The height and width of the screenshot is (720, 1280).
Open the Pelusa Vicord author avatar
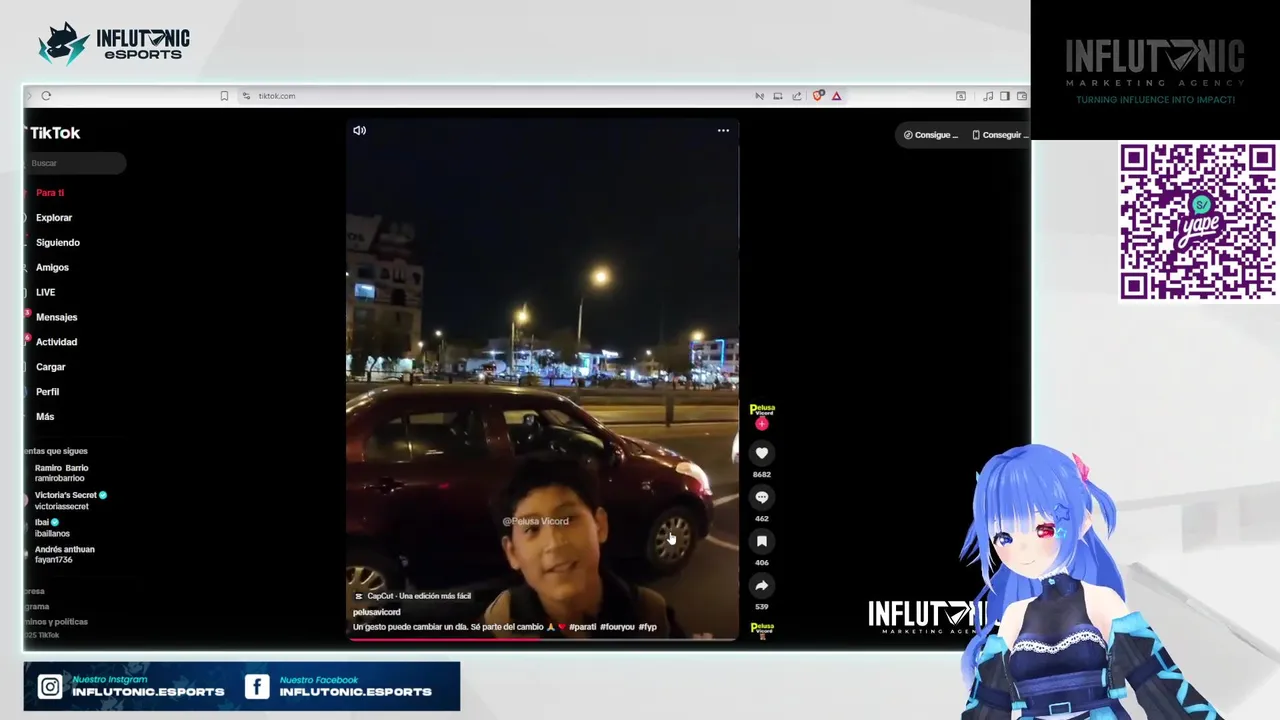762,410
